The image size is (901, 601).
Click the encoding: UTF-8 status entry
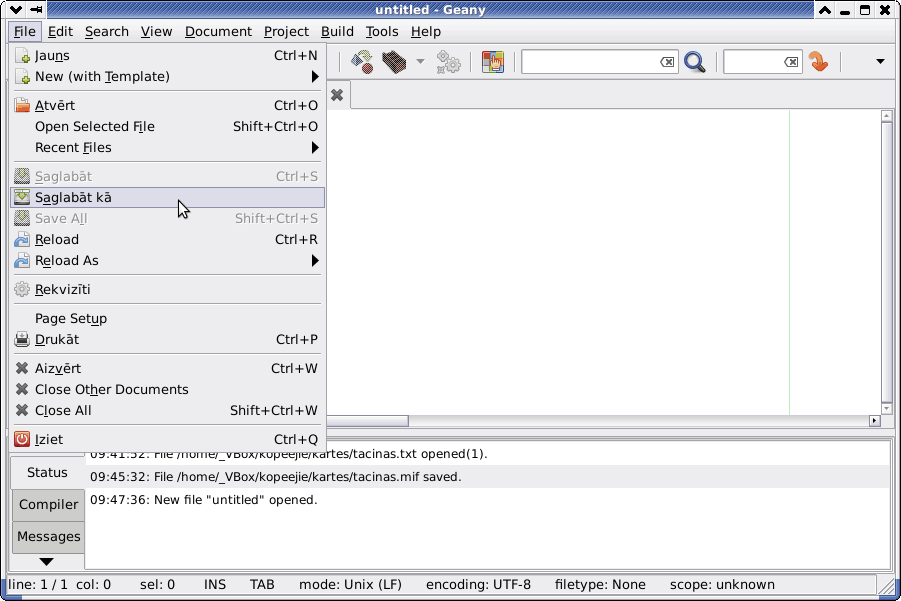[478, 585]
